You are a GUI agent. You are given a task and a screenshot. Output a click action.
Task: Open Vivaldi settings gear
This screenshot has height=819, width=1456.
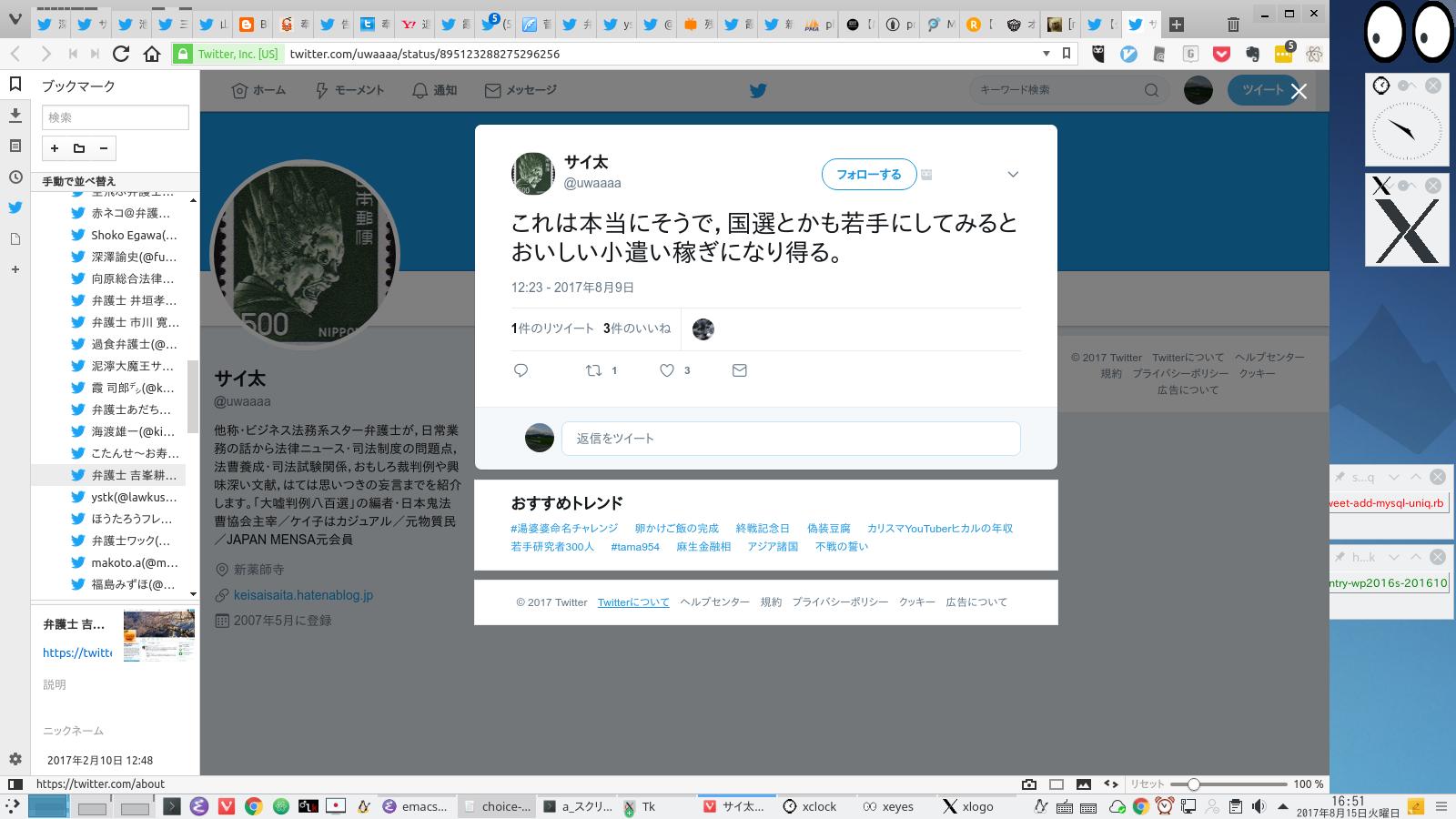click(x=15, y=759)
